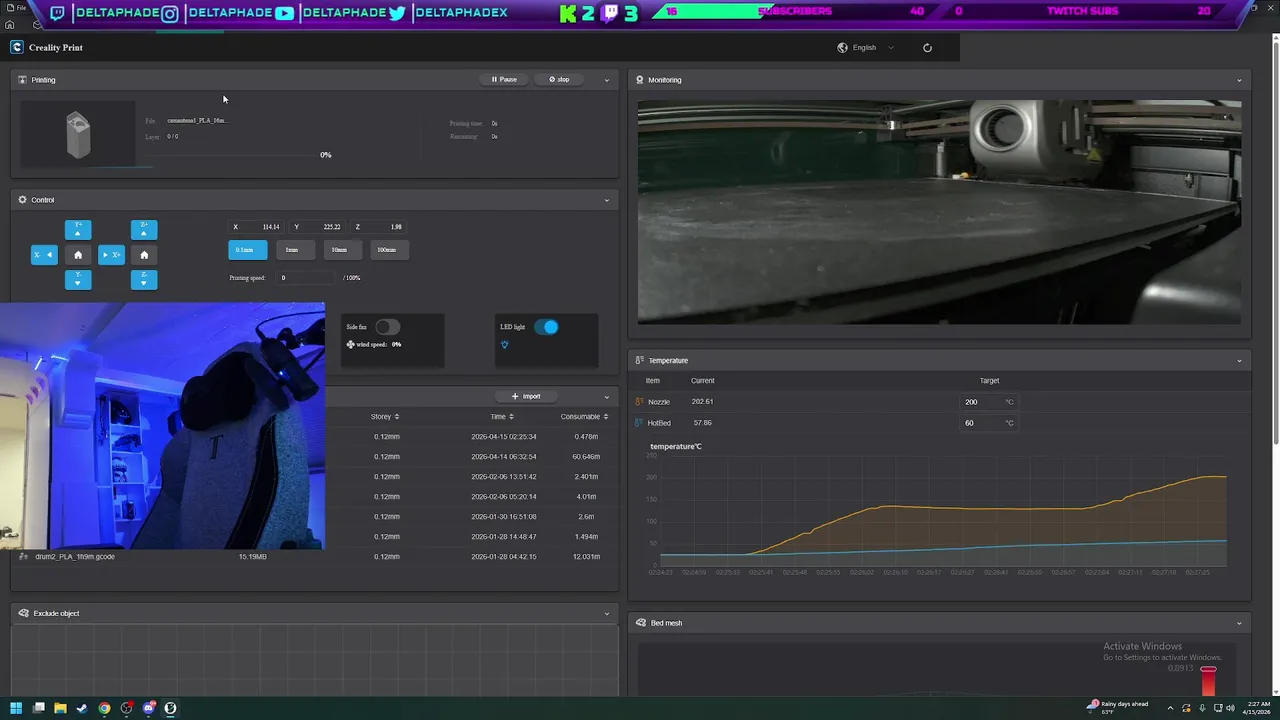Collapse the file list panel beside Import
1280x720 pixels.
(606, 397)
